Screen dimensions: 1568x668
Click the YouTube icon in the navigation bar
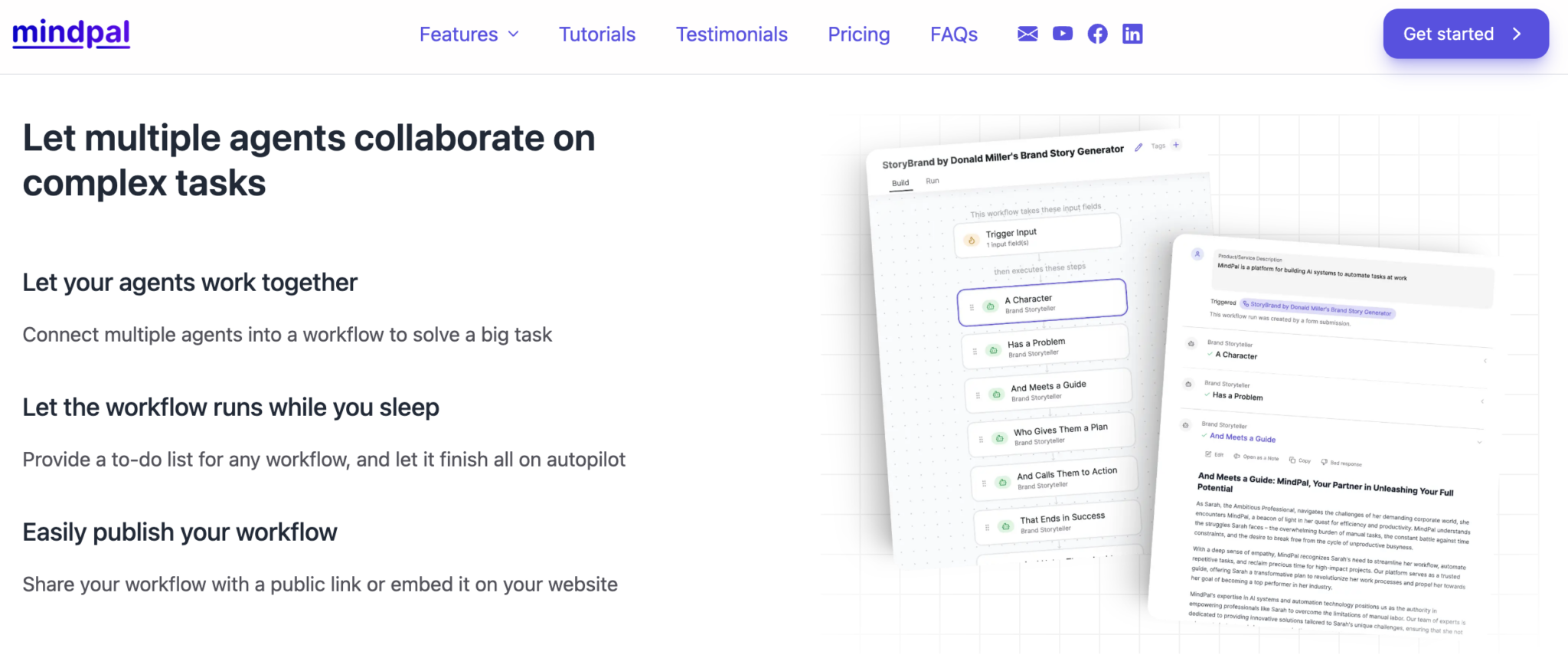[x=1063, y=33]
